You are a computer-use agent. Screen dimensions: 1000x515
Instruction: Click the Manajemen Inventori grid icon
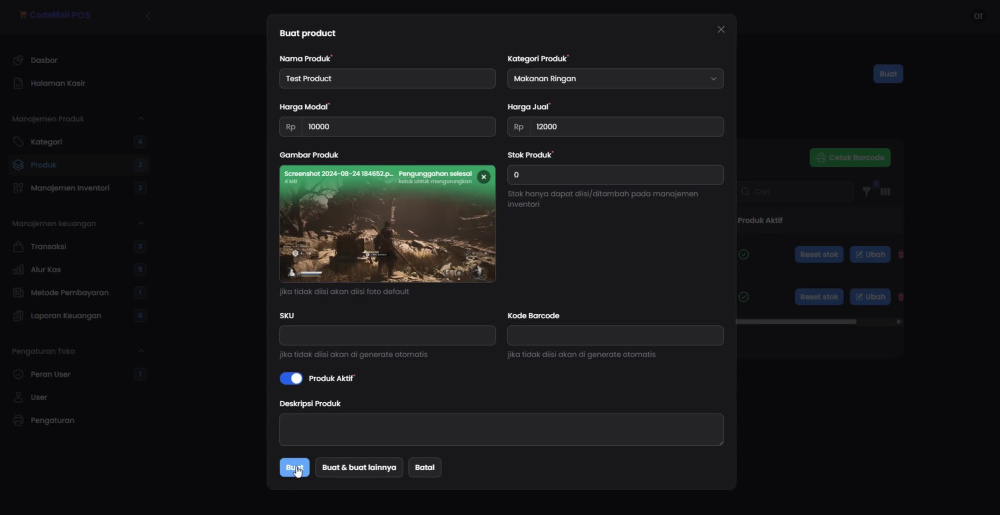click(x=18, y=187)
